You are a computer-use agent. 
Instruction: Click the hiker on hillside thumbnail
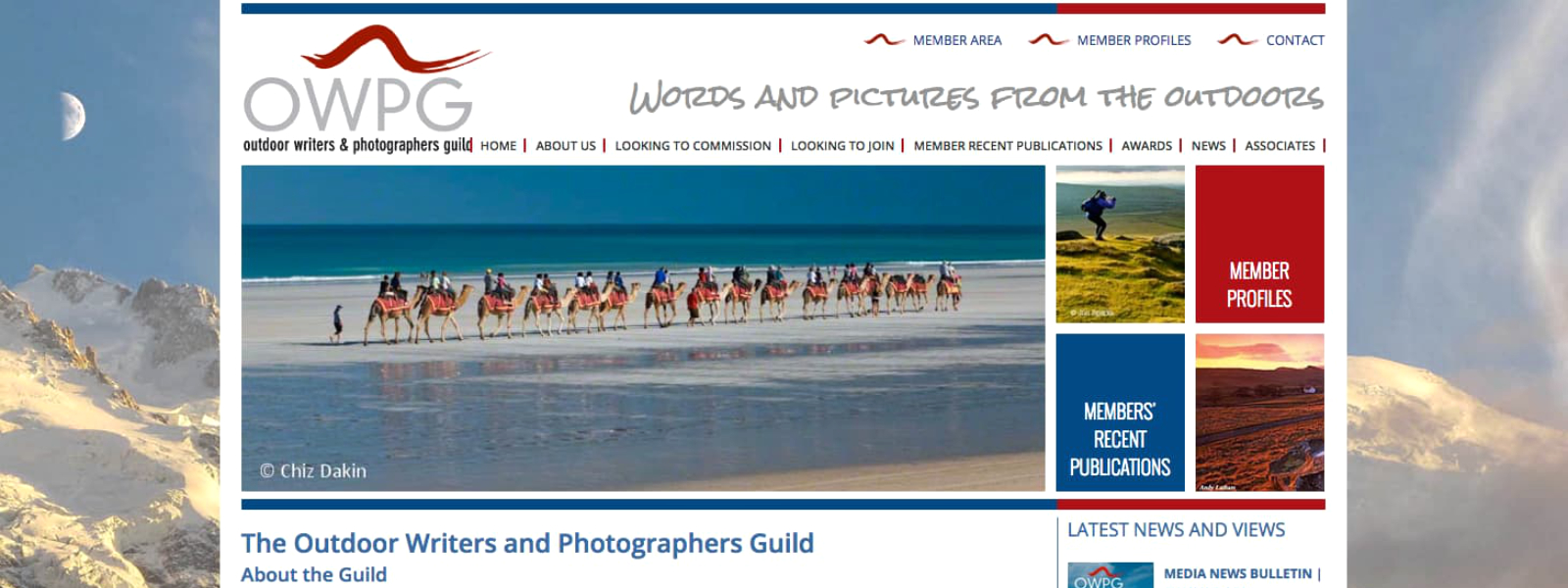(x=1120, y=244)
